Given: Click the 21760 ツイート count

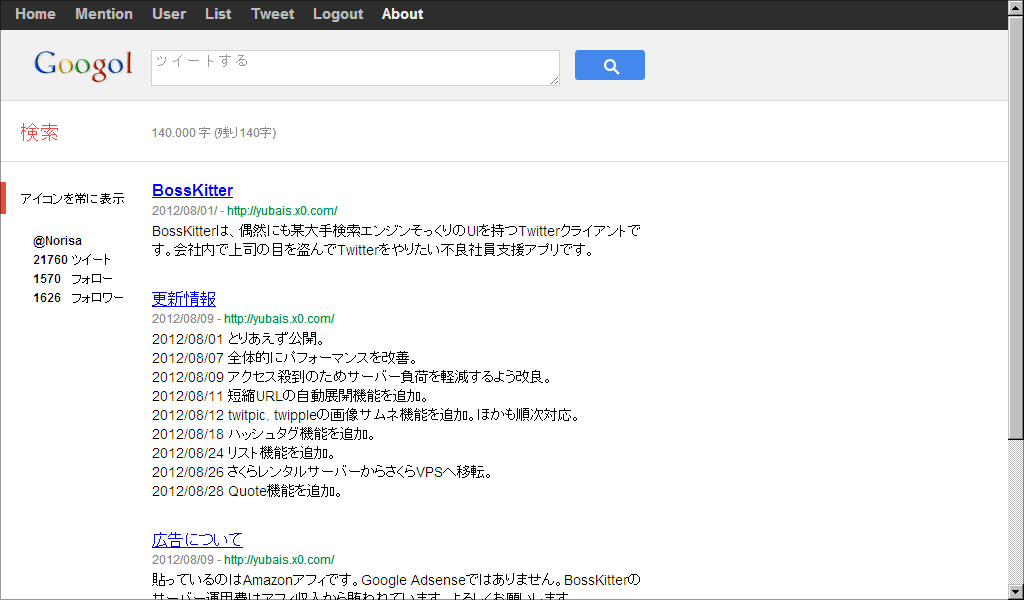Looking at the screenshot, I should pyautogui.click(x=72, y=260).
